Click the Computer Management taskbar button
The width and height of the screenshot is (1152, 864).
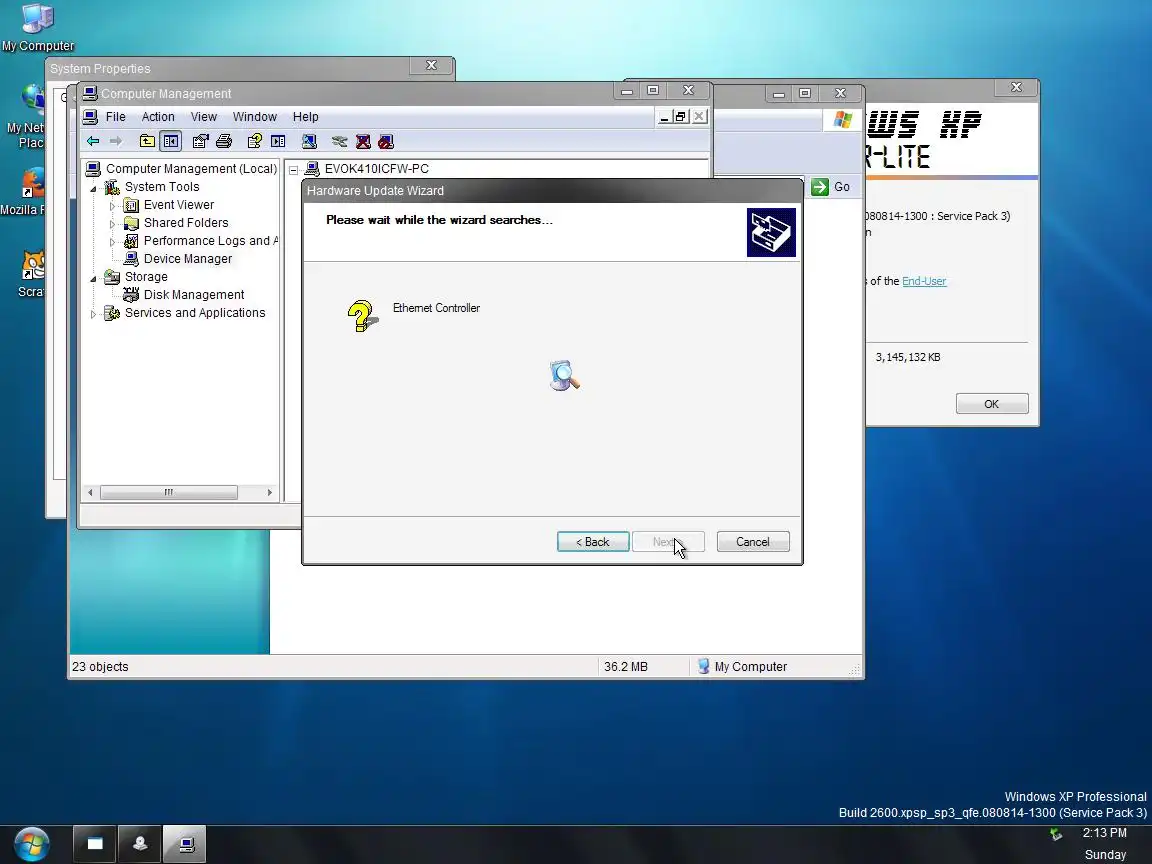point(185,843)
